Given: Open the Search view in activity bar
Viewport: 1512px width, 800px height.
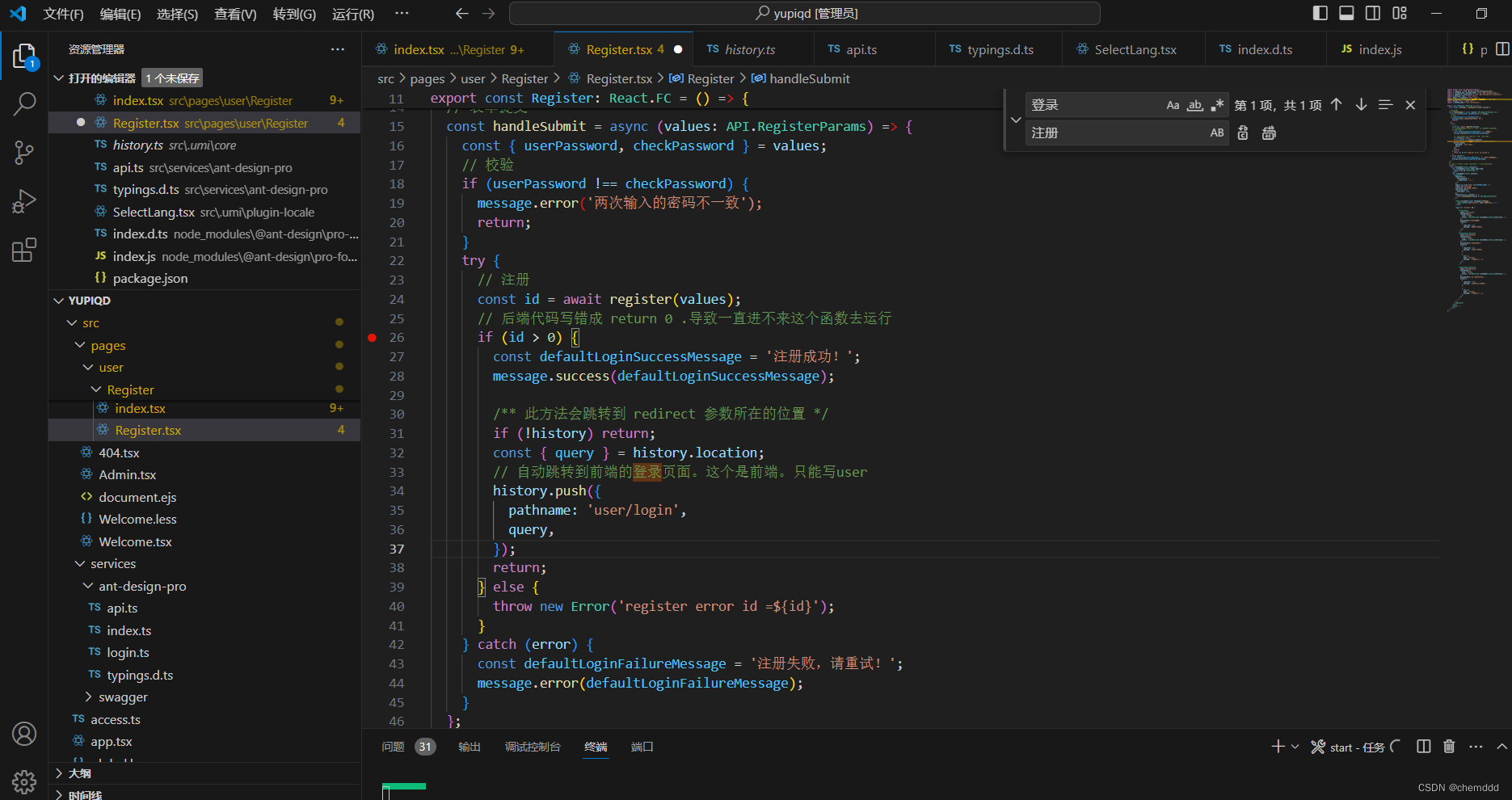Looking at the screenshot, I should point(24,103).
